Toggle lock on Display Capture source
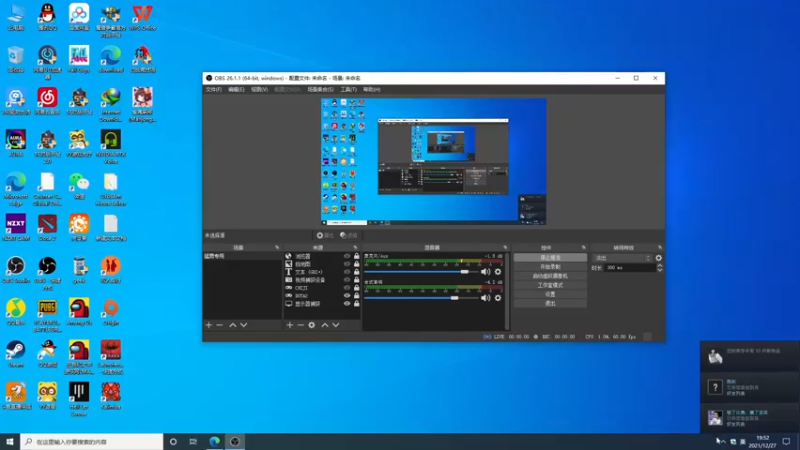 [x=357, y=304]
